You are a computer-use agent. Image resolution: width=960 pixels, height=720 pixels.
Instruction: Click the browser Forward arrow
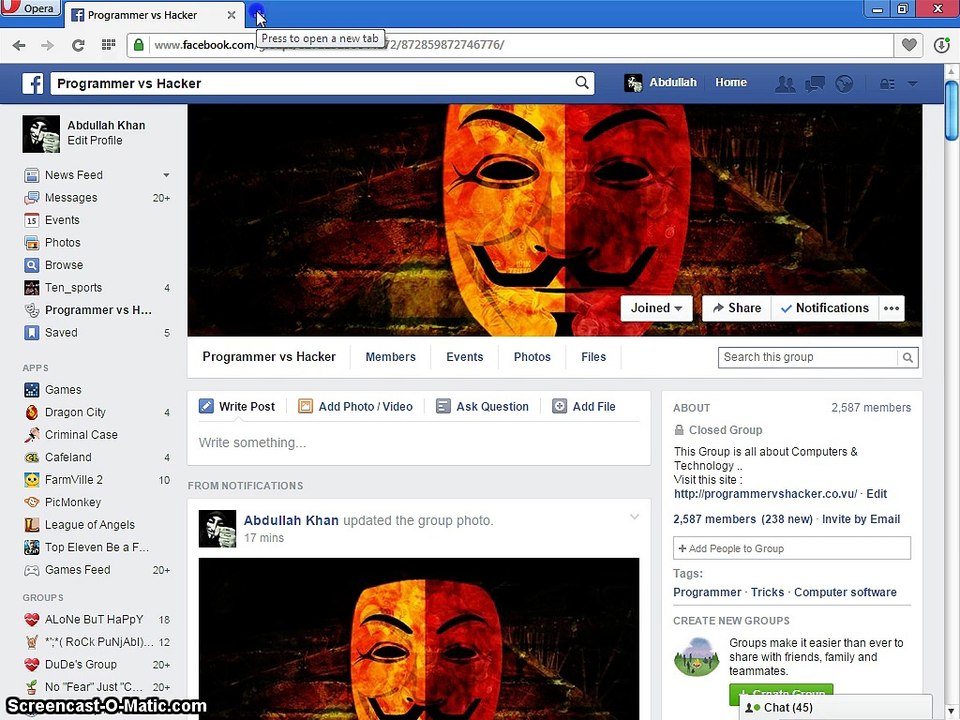pyautogui.click(x=47, y=45)
